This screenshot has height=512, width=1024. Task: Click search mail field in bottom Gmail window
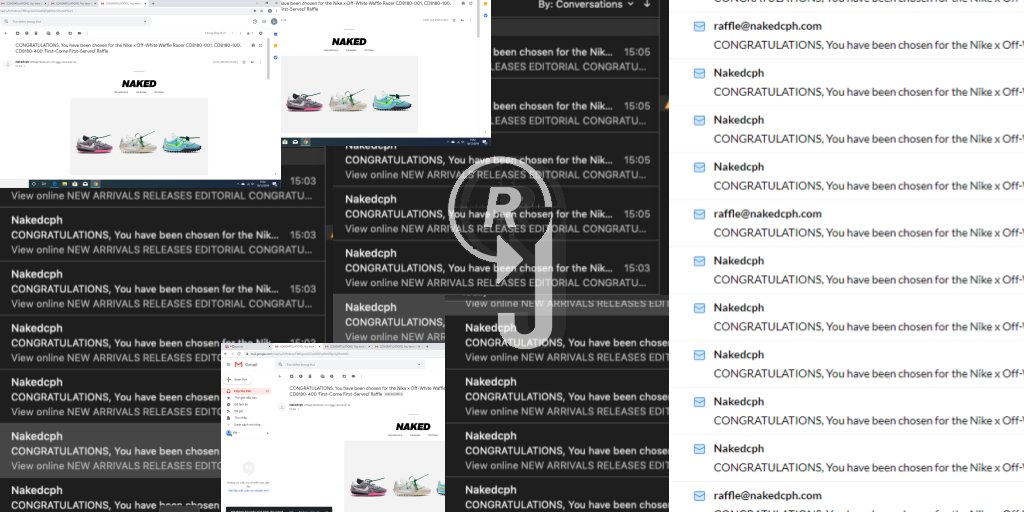pyautogui.click(x=349, y=364)
